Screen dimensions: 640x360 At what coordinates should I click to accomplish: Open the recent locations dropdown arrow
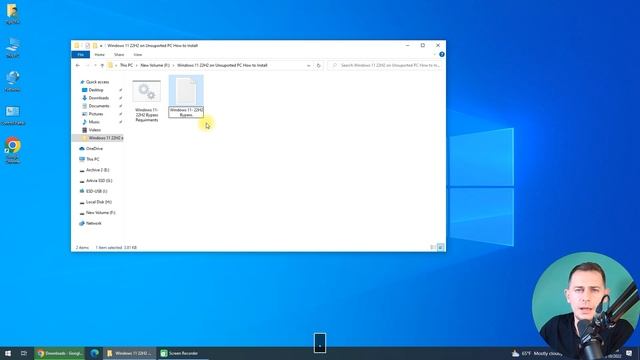coord(95,65)
